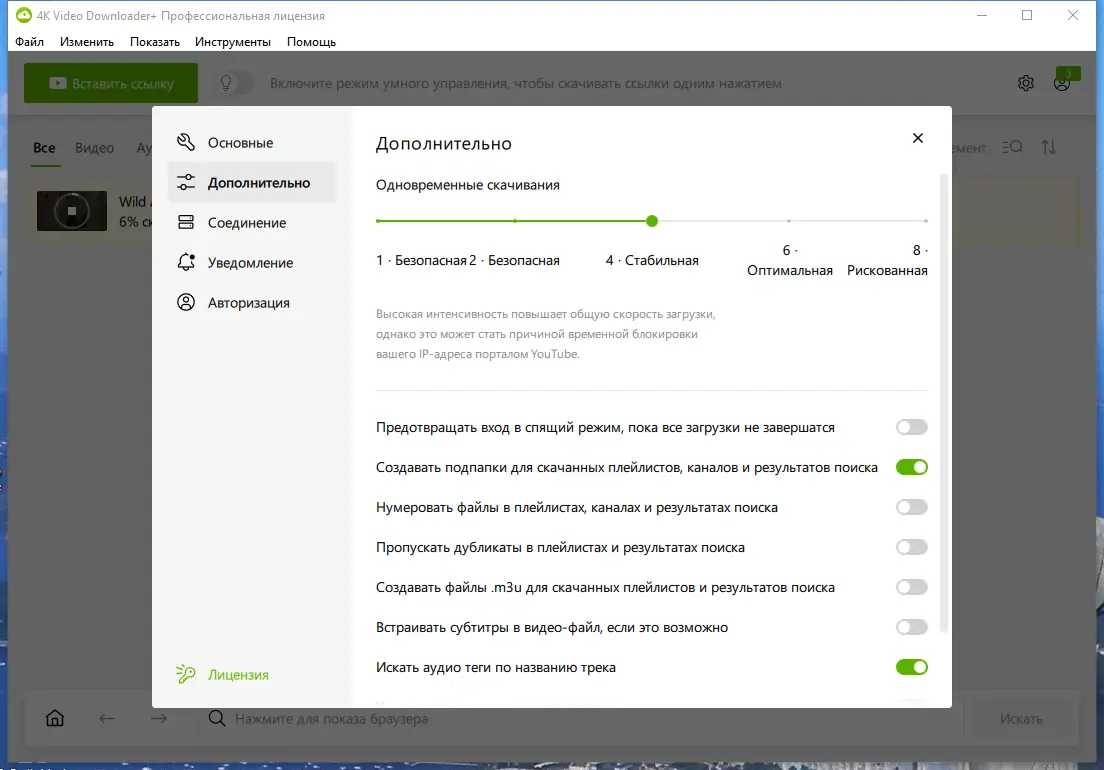
Task: Click the Вставить ссылку button
Action: click(x=110, y=83)
